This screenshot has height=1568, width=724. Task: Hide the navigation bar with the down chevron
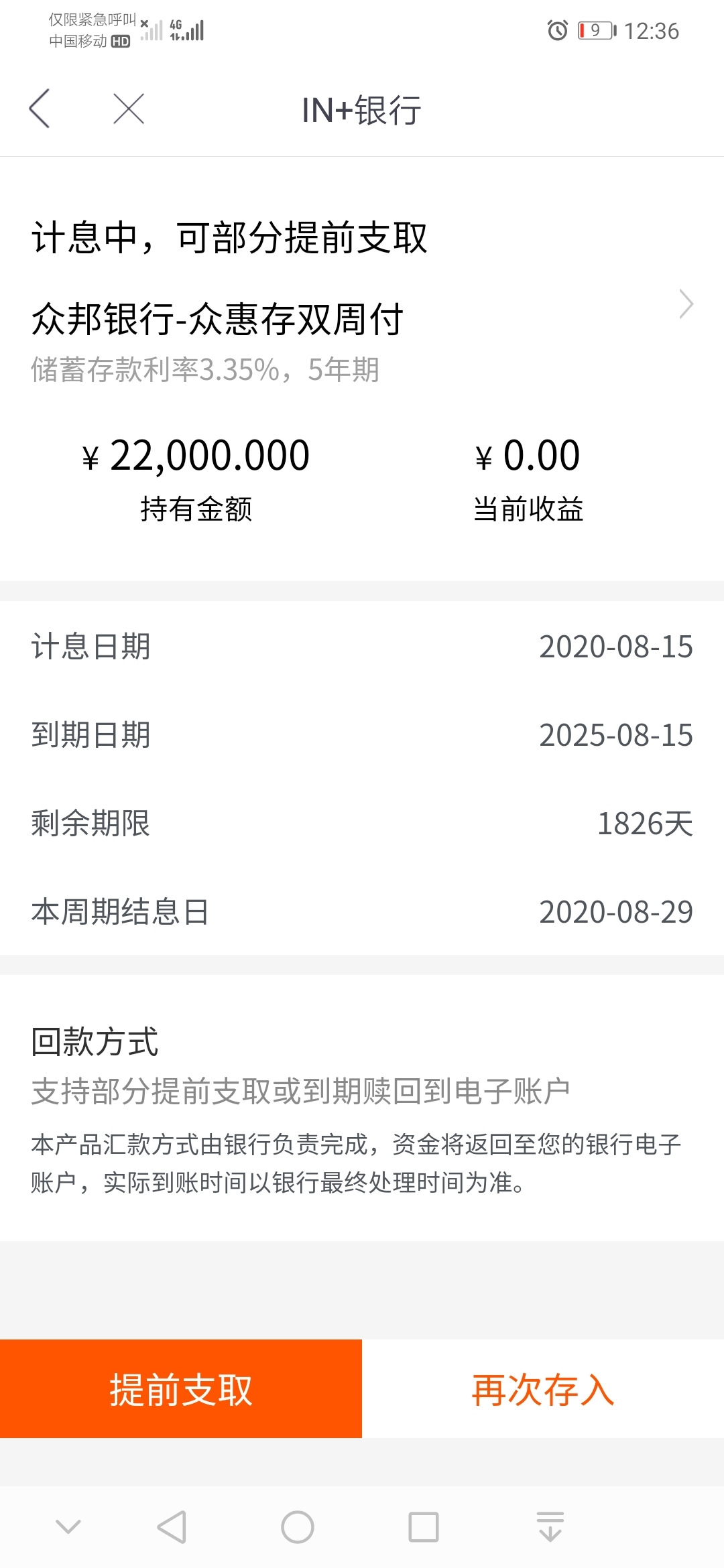pyautogui.click(x=68, y=1527)
